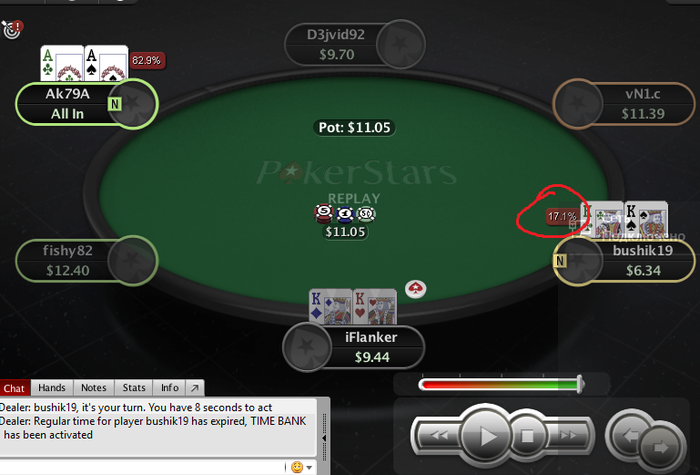
Task: Pop out chat panel with arrow tab
Action: [x=195, y=388]
